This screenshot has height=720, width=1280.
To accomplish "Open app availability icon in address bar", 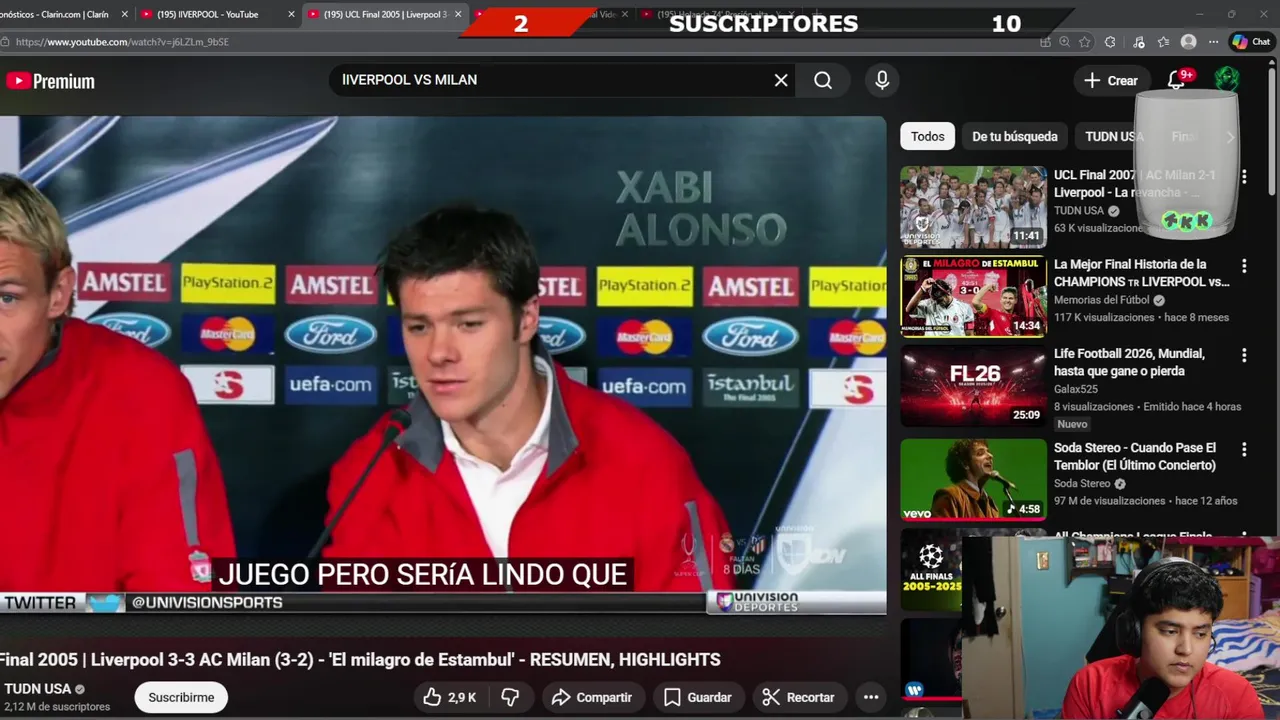I will 1045,42.
